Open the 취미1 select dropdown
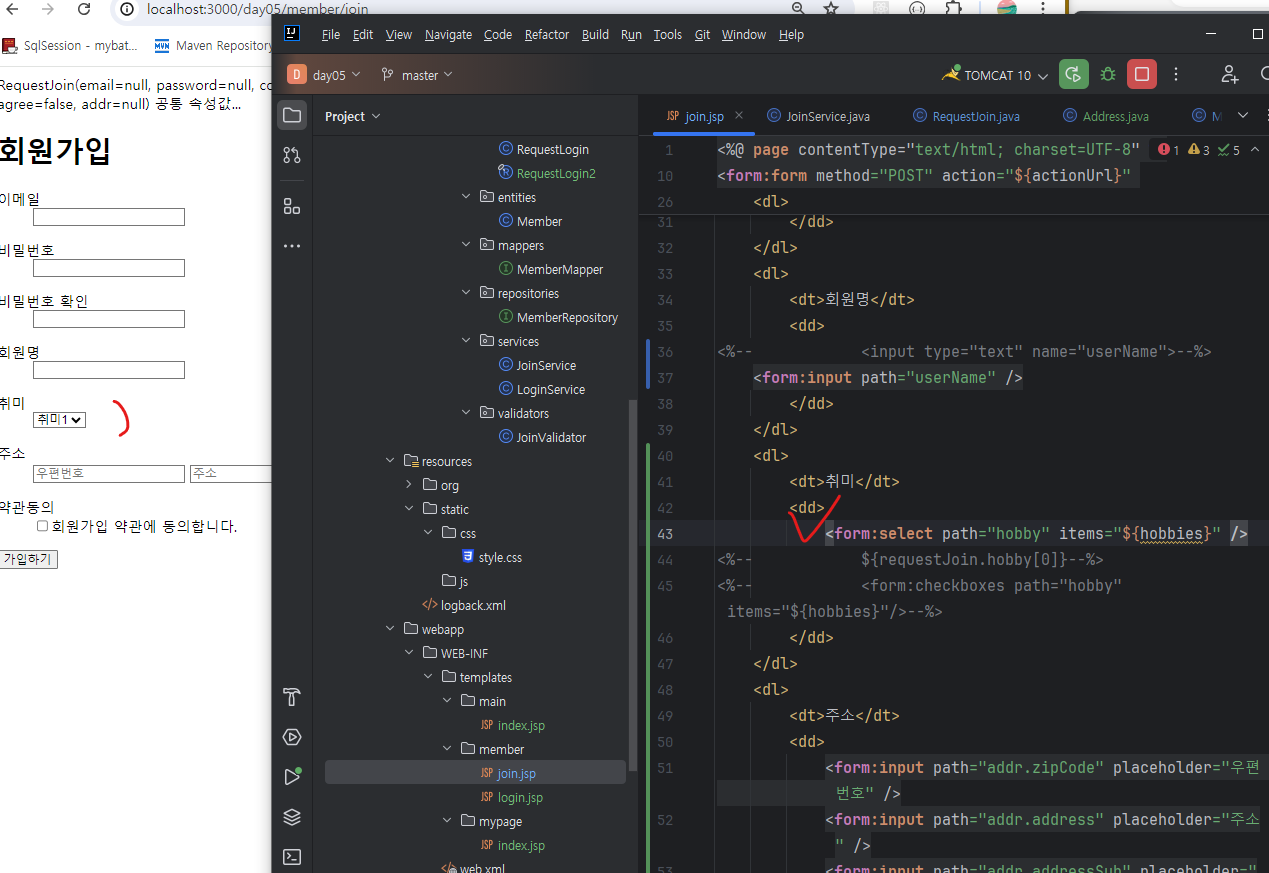The image size is (1269, 873). point(59,420)
